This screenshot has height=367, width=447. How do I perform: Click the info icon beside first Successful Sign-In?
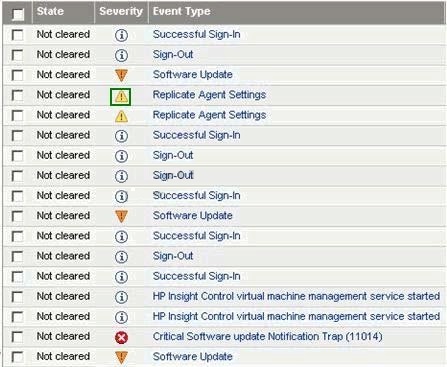click(121, 35)
